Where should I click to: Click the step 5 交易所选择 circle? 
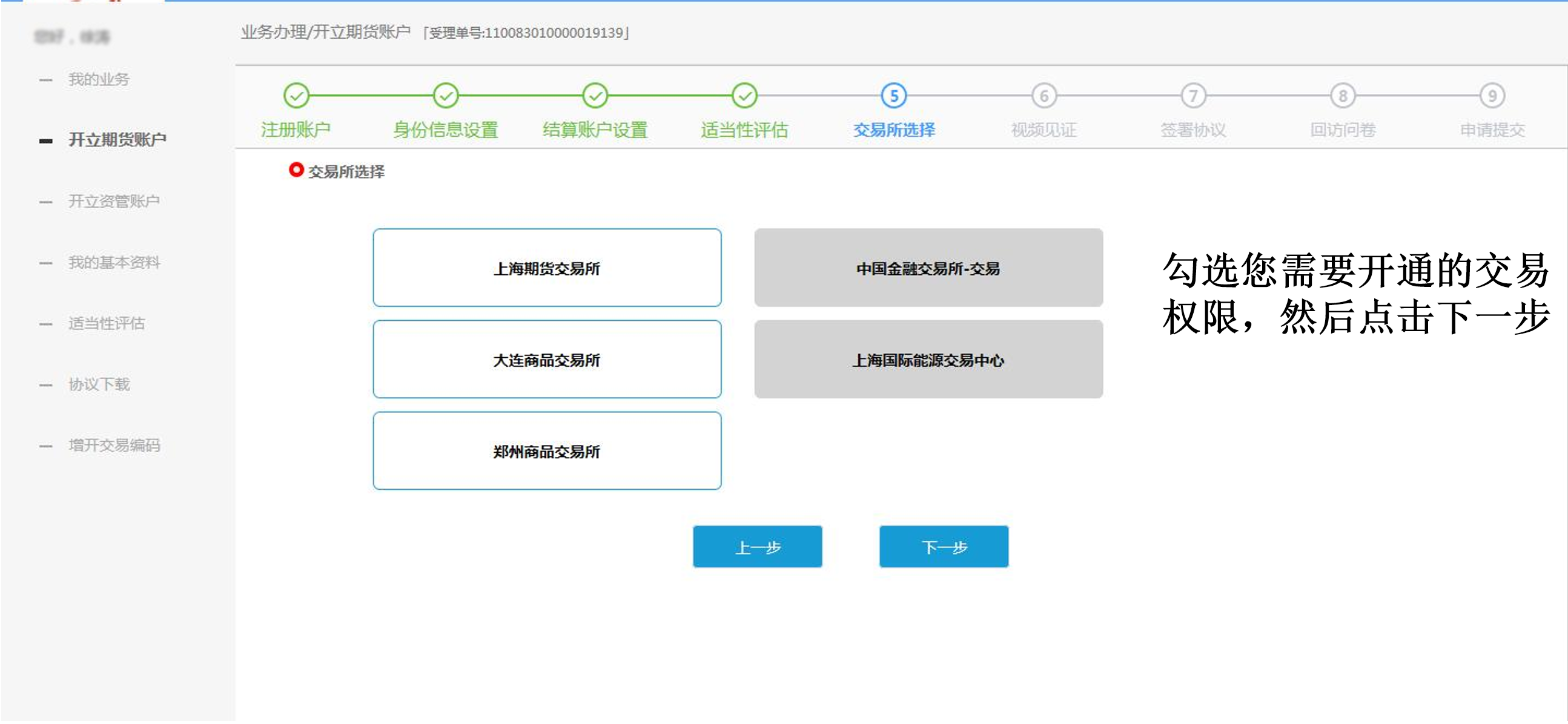(x=893, y=96)
